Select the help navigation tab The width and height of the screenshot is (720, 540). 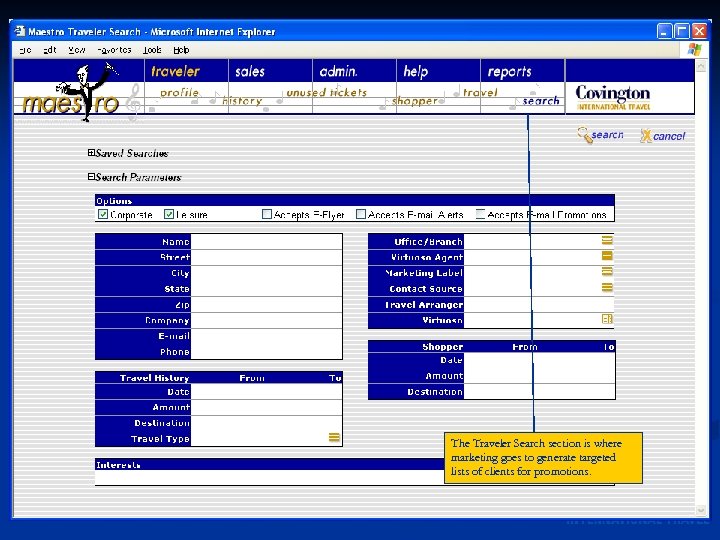coord(416,71)
